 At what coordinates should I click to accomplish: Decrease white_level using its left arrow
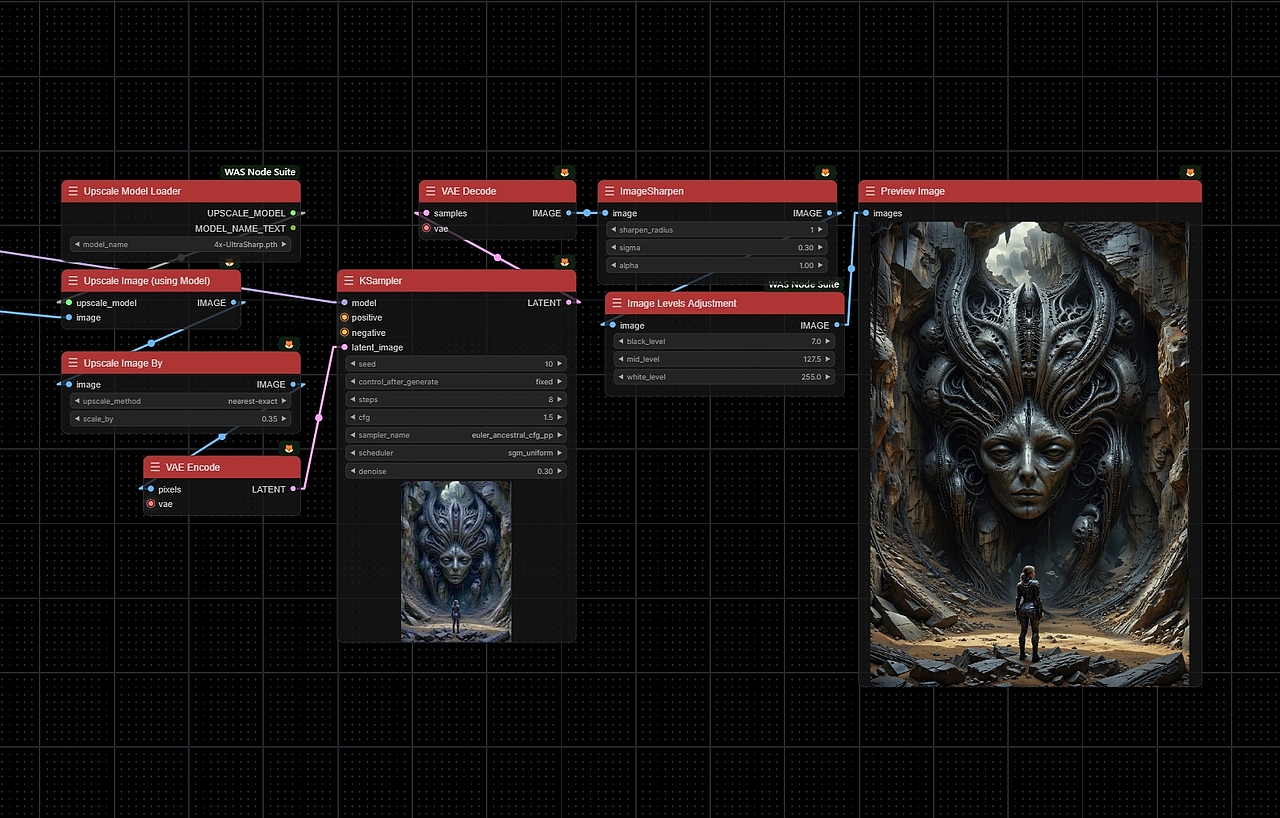click(620, 378)
